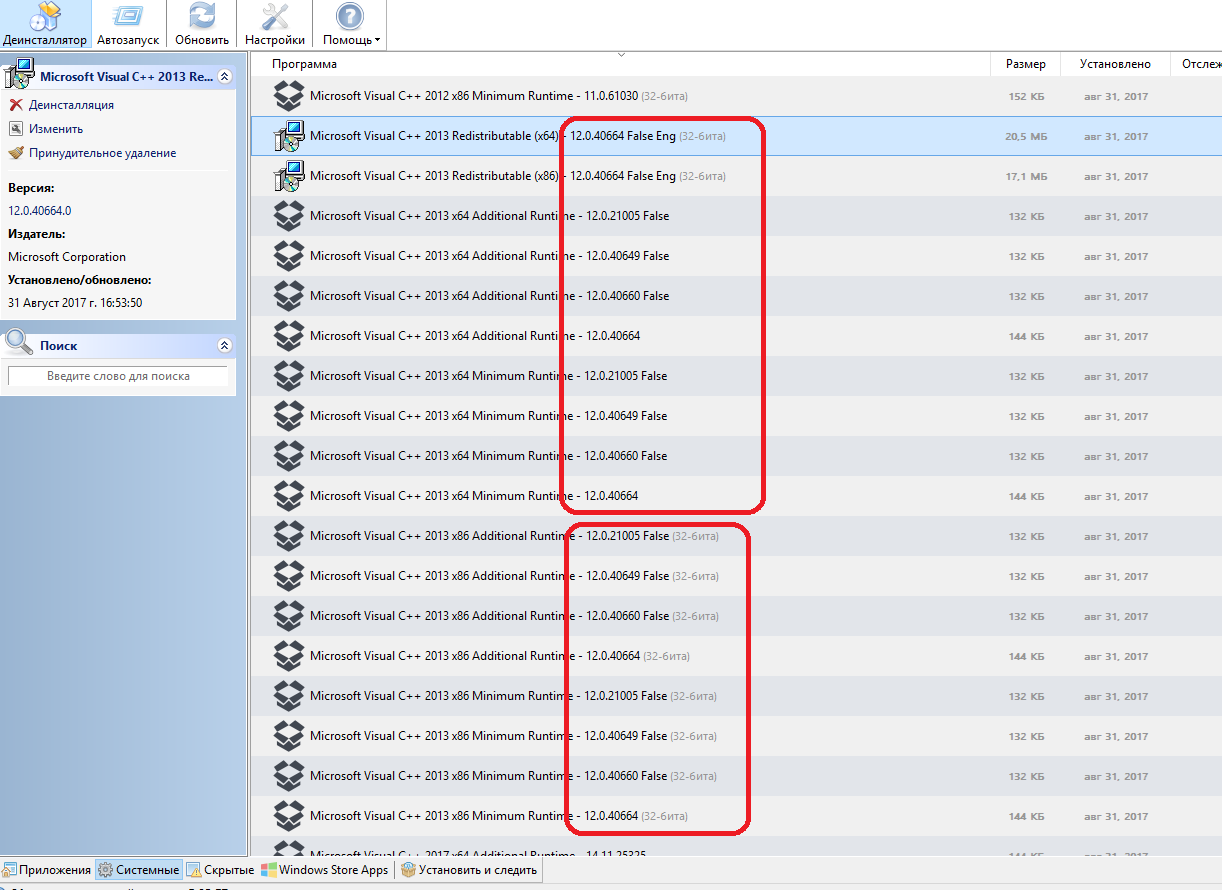Open the Деинсталлятор toolbar section

click(x=45, y=24)
